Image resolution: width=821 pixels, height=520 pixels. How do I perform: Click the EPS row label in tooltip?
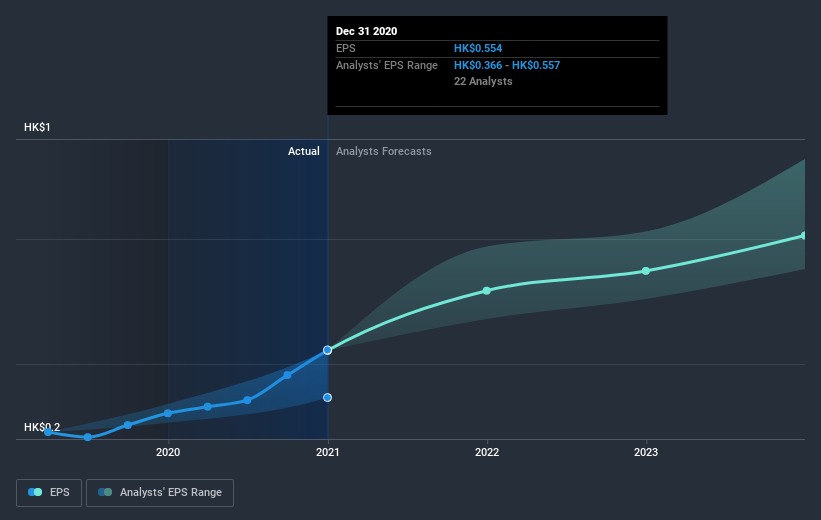click(x=346, y=48)
